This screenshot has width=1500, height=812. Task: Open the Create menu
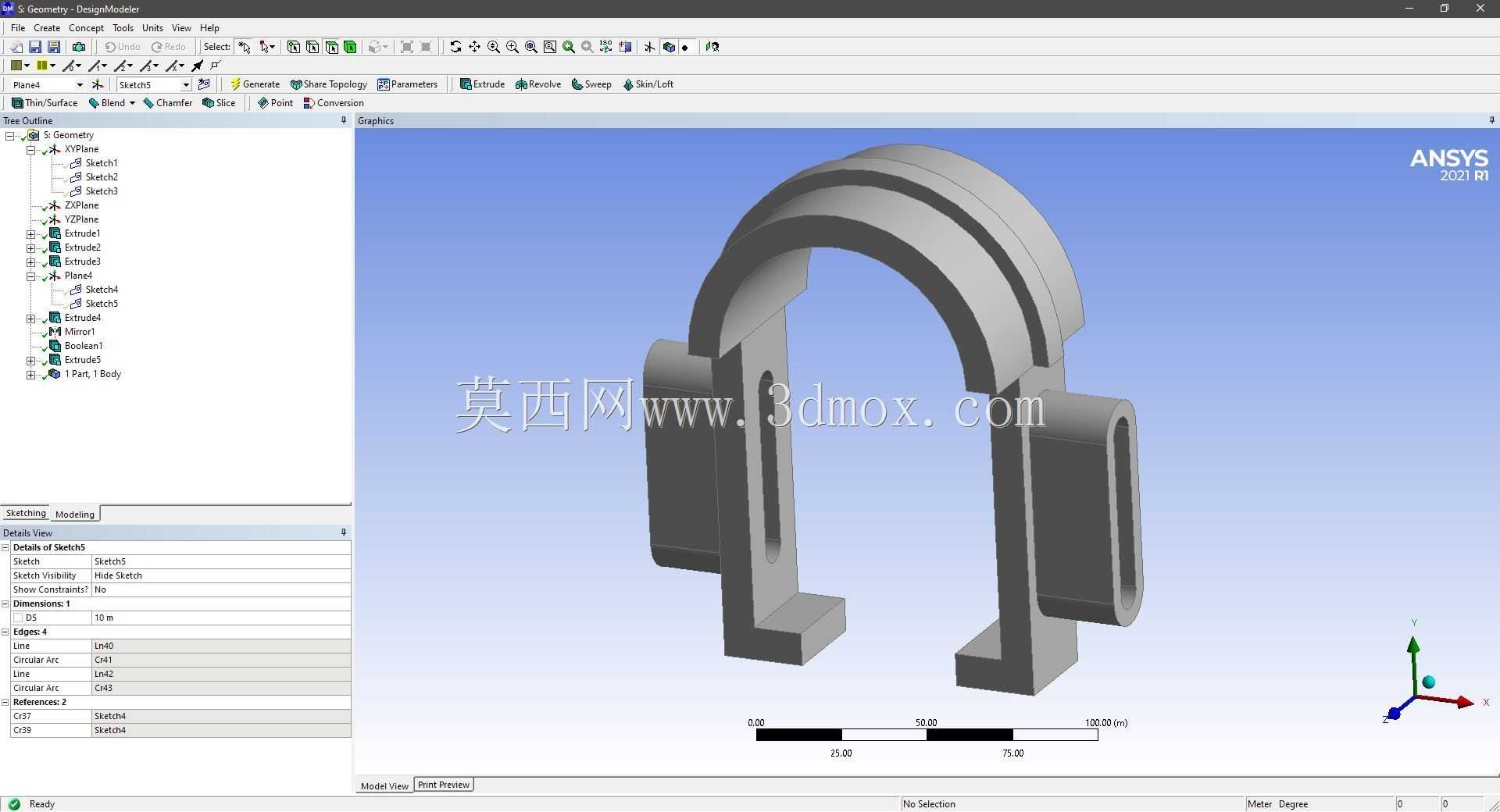[47, 27]
